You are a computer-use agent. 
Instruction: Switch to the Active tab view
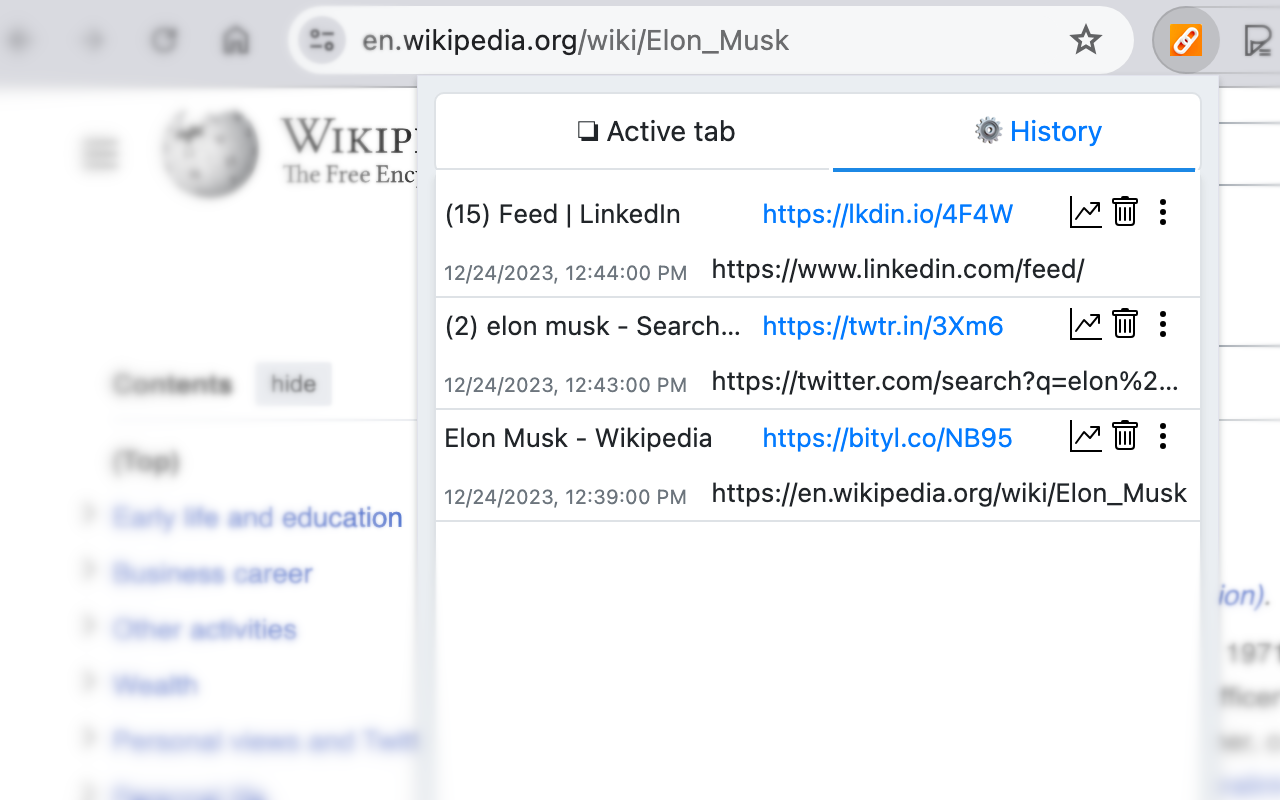pyautogui.click(x=656, y=132)
